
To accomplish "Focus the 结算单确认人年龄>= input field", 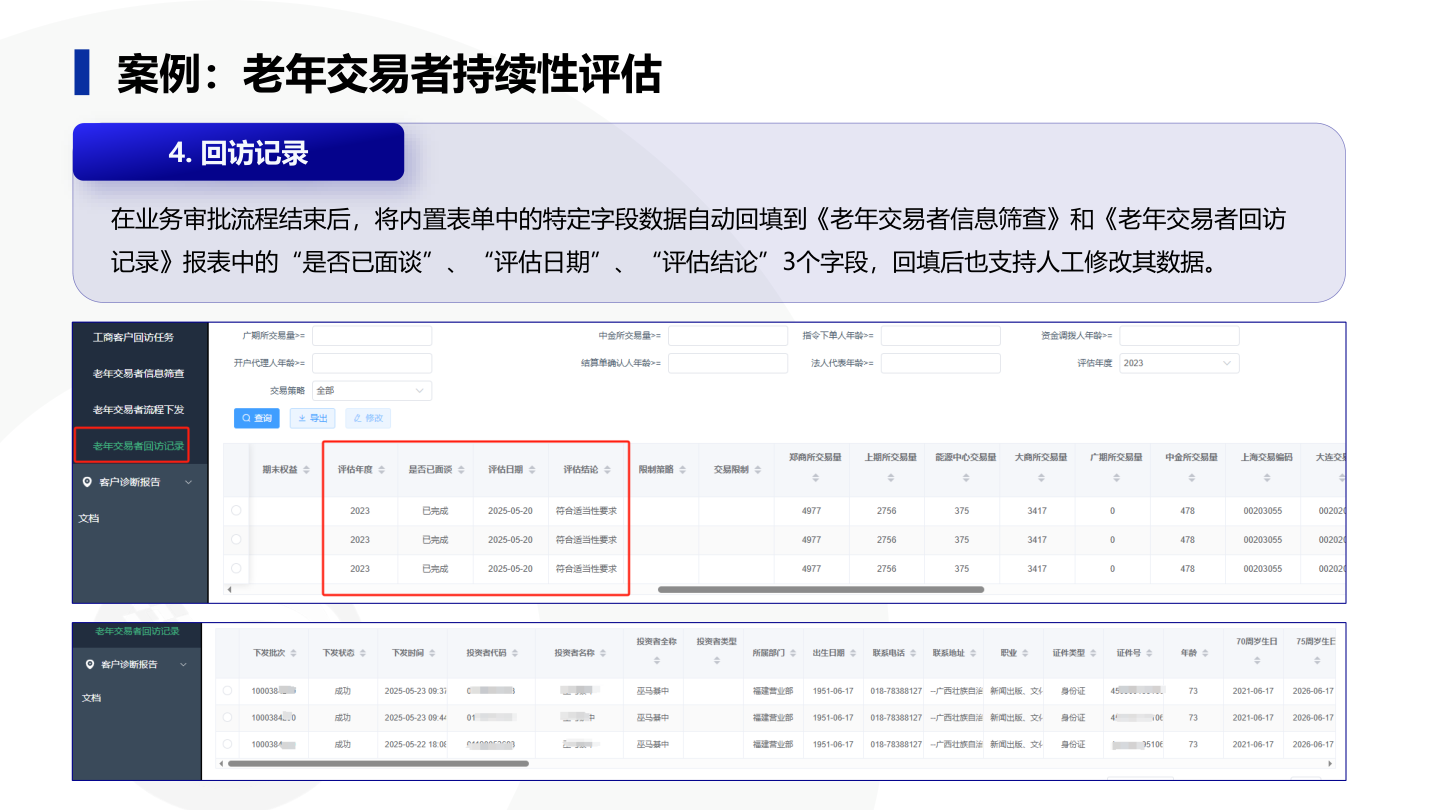I will point(728,363).
